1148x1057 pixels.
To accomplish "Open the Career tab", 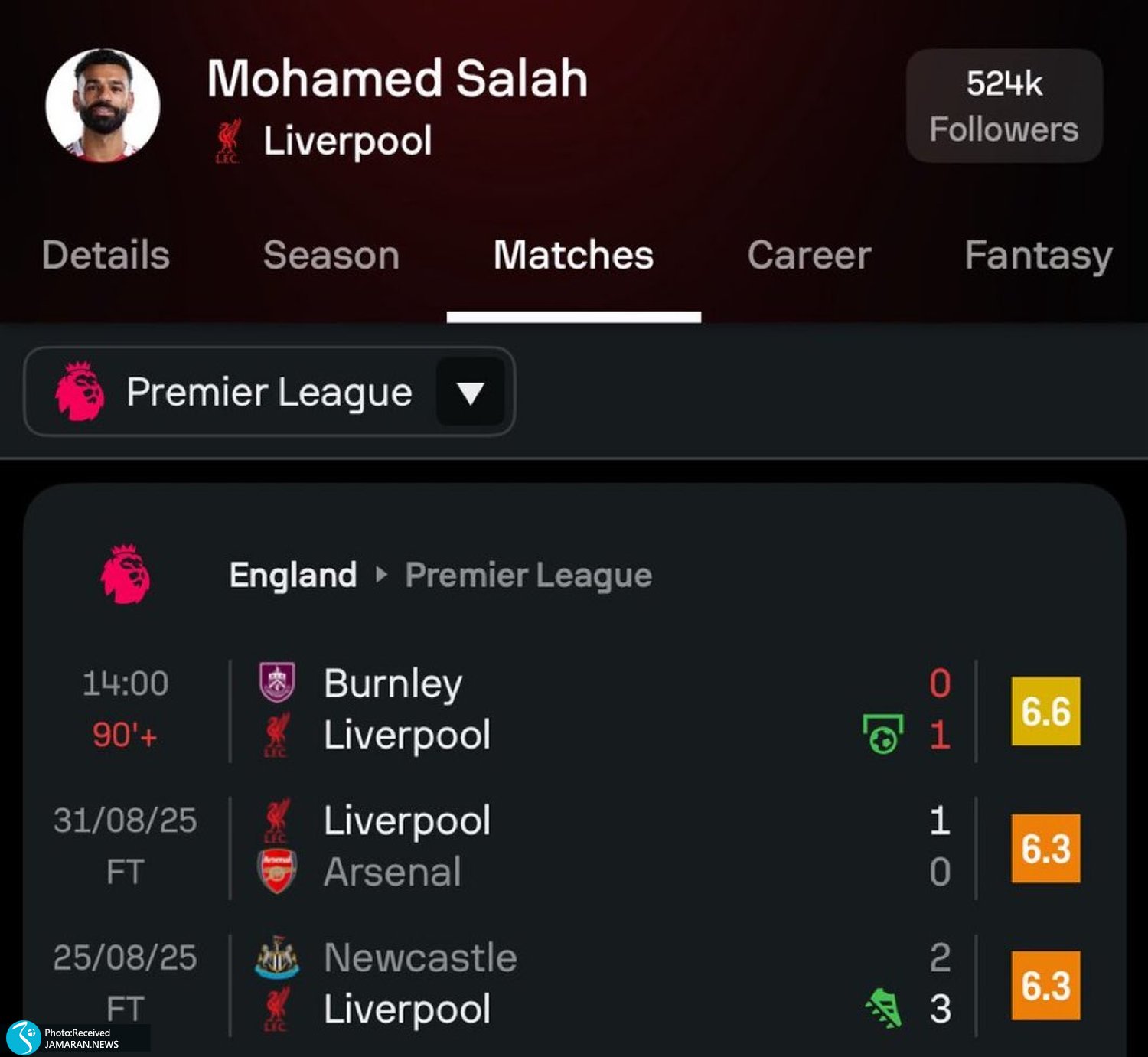I will pyautogui.click(x=809, y=255).
